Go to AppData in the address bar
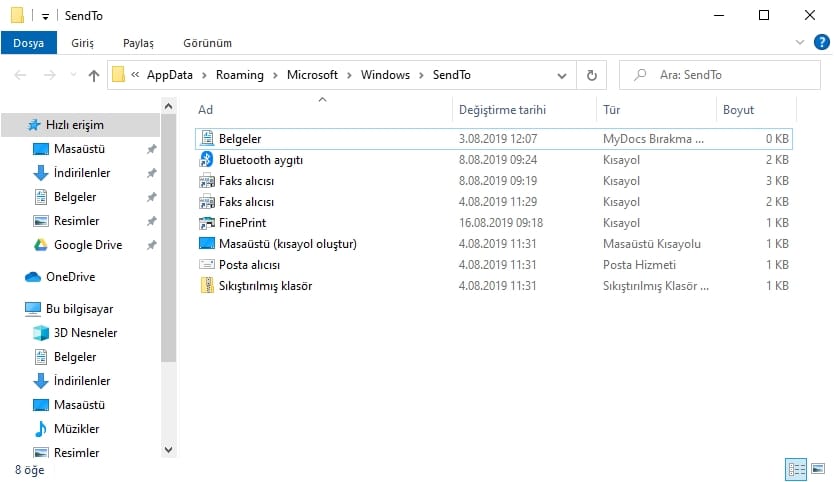The height and width of the screenshot is (482, 834). coord(170,75)
